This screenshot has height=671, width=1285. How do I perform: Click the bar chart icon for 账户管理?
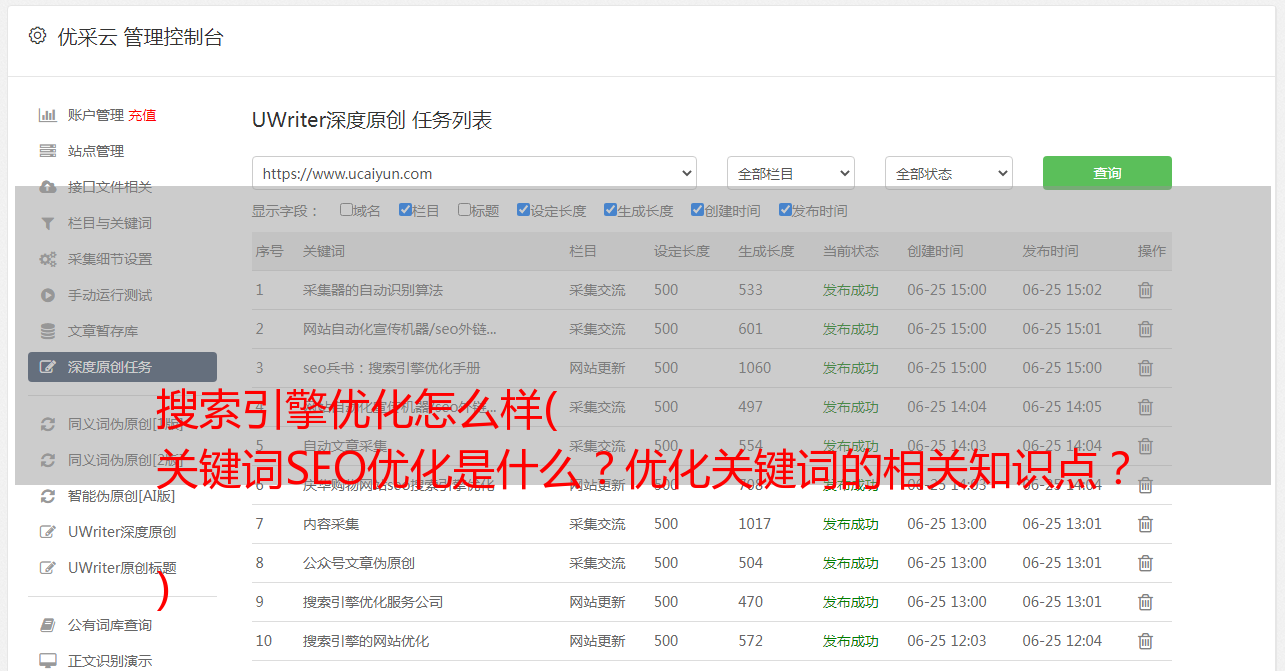tap(47, 115)
